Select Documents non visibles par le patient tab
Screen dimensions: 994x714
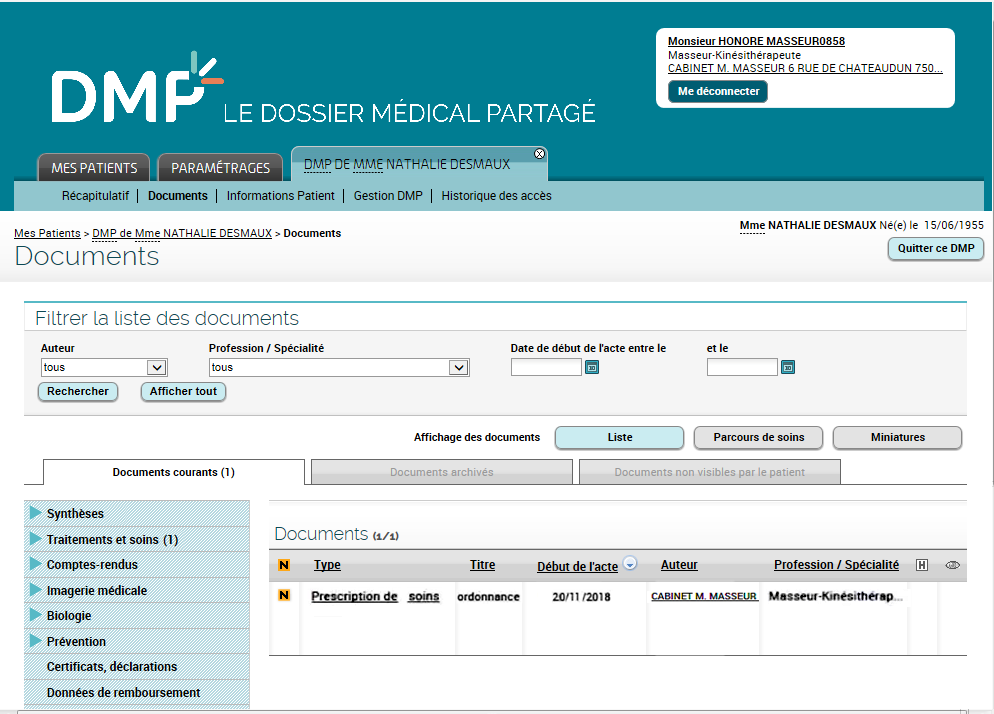tap(709, 472)
